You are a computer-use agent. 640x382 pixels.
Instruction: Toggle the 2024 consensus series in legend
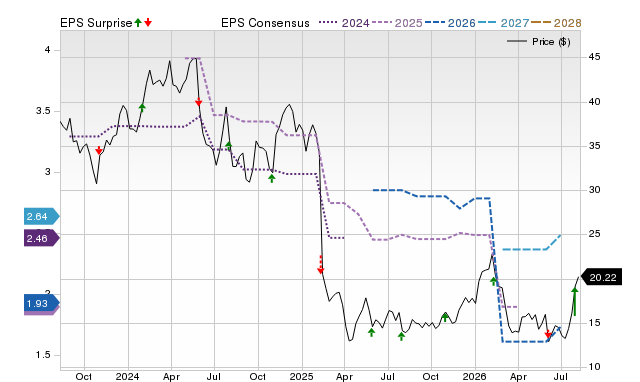pos(344,23)
